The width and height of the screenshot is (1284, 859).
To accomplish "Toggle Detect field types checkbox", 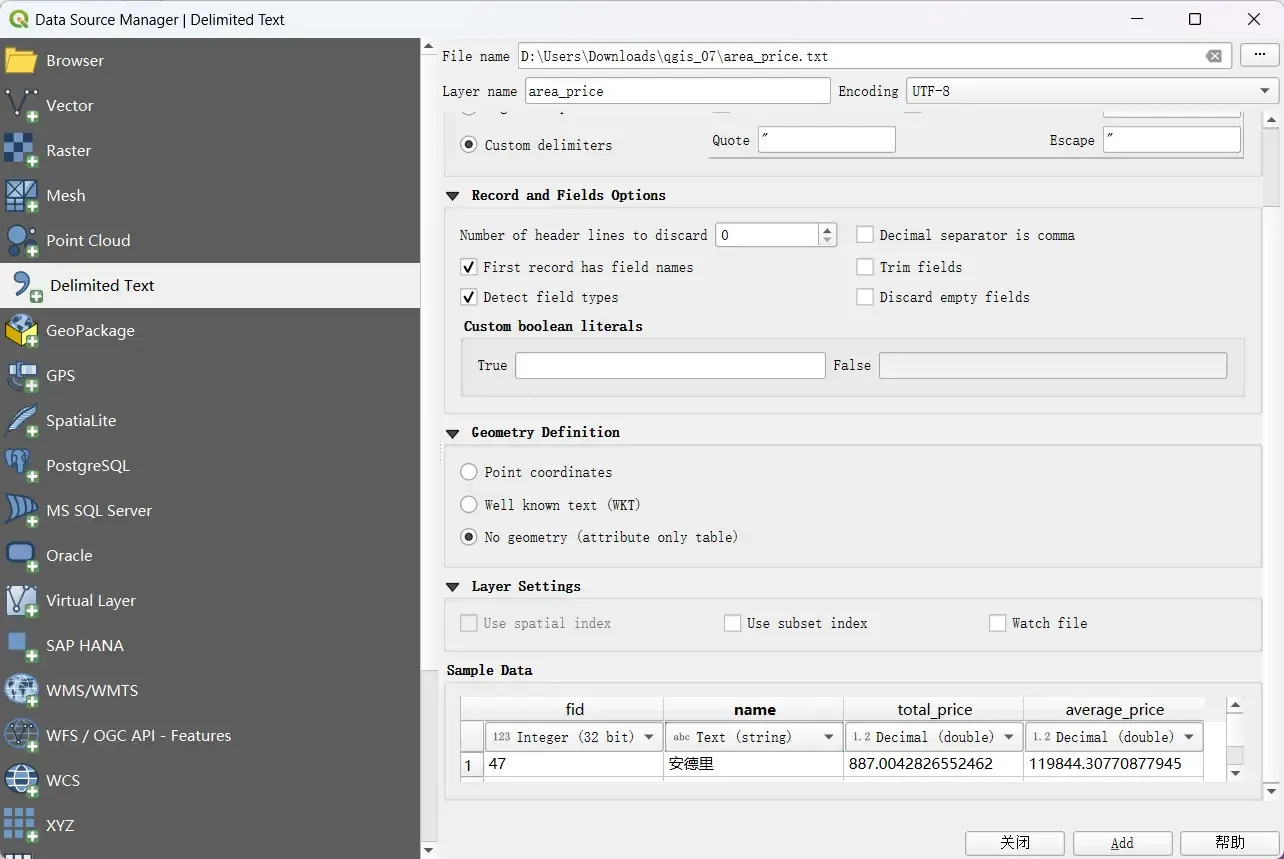I will [x=468, y=297].
